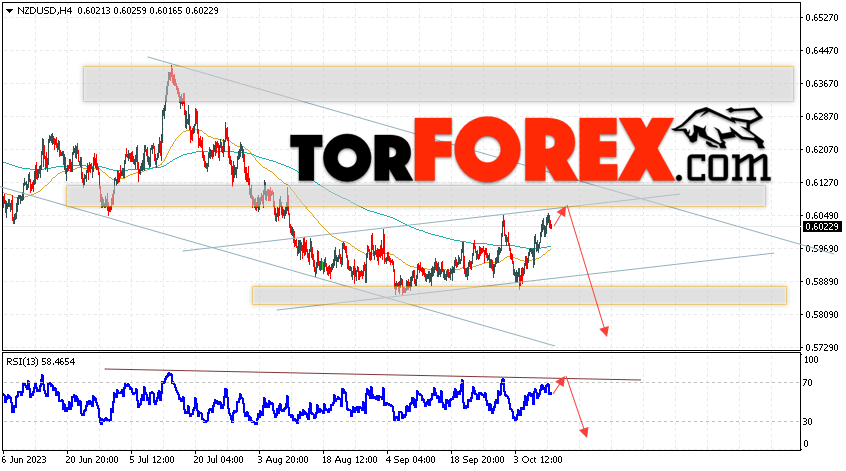This screenshot has height=471, width=846.
Task: Select the 20 Jul 04:00 date label
Action: tap(218, 460)
